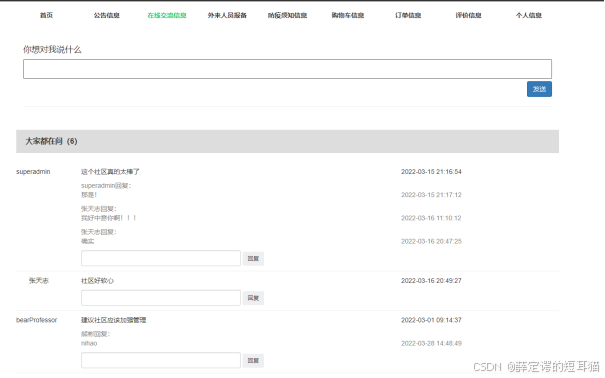Click timestamp 2022-03-15 21:16:54
605x378 pixels.
431,172
